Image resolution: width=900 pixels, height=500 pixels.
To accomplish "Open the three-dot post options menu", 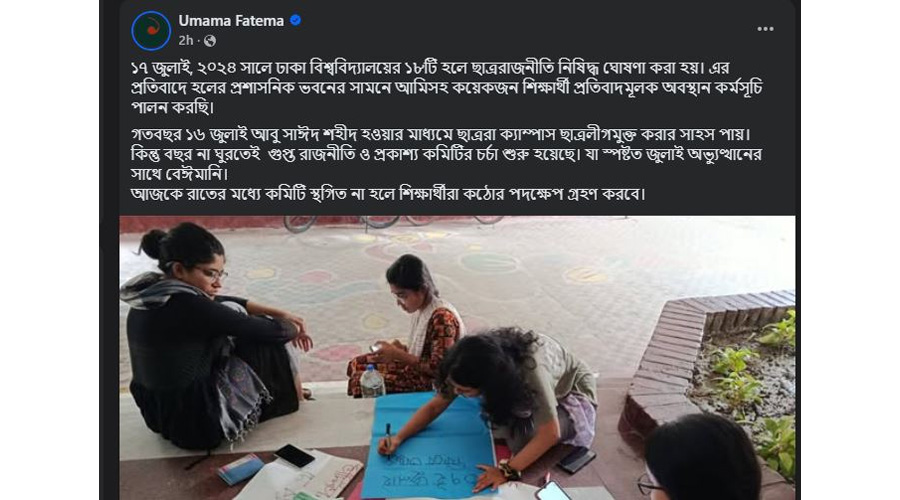I will tap(765, 29).
